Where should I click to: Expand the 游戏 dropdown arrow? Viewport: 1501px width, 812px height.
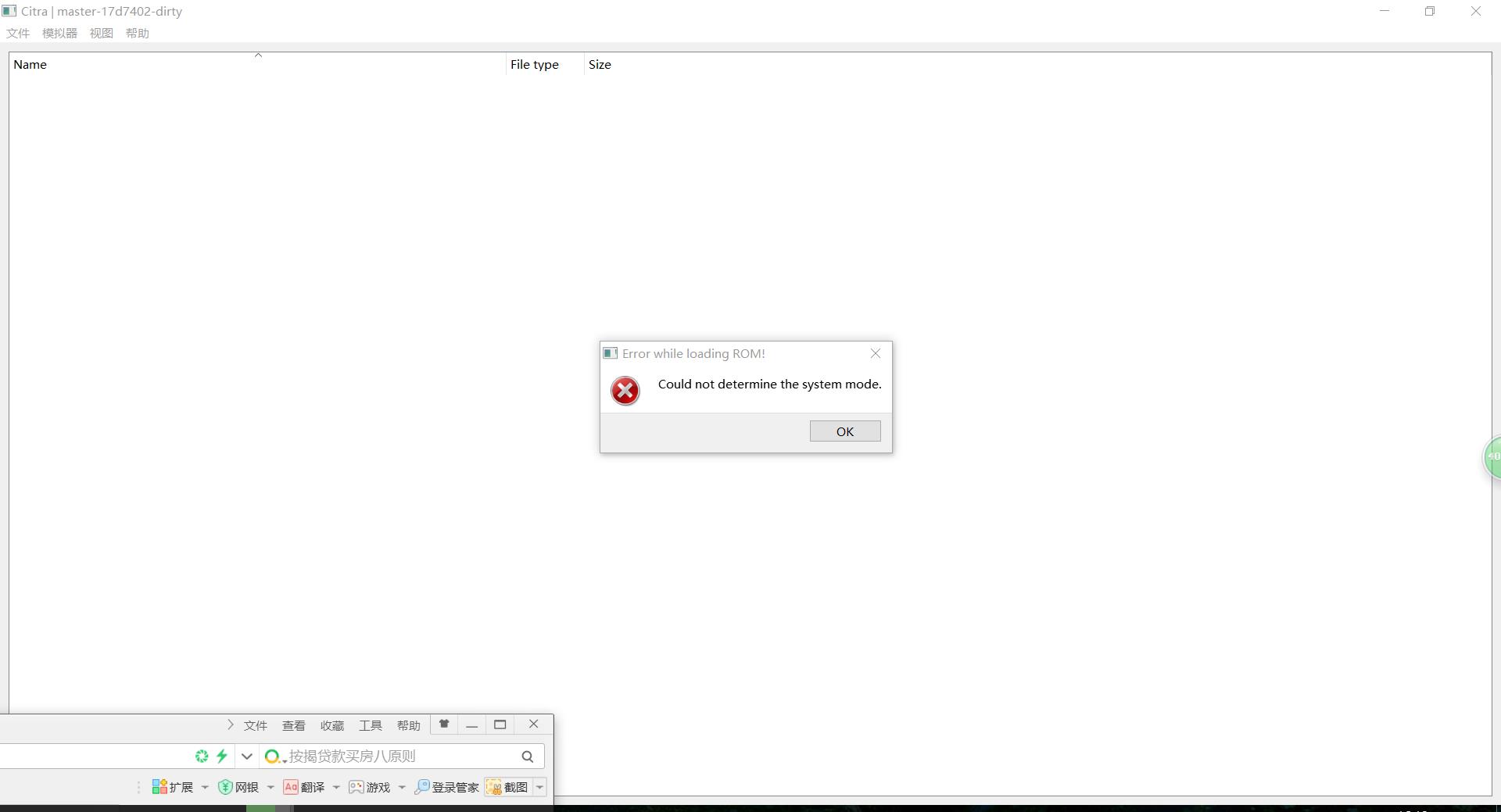click(402, 787)
